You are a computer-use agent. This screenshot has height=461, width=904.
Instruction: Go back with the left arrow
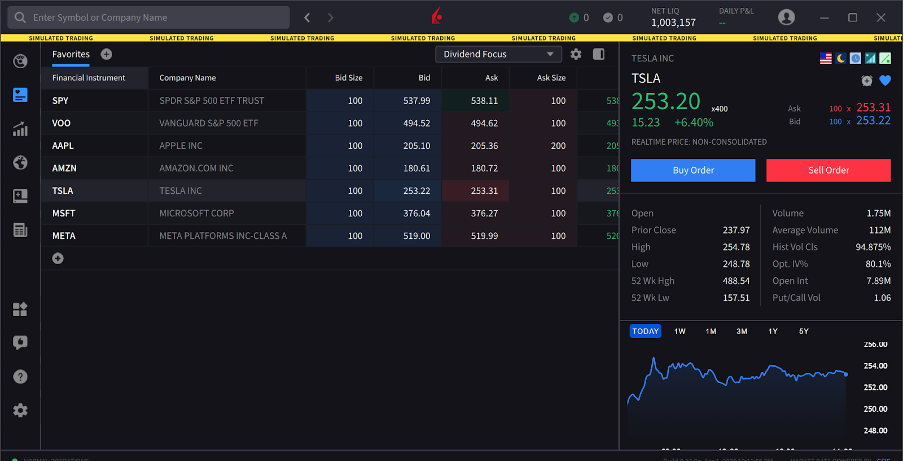[307, 18]
